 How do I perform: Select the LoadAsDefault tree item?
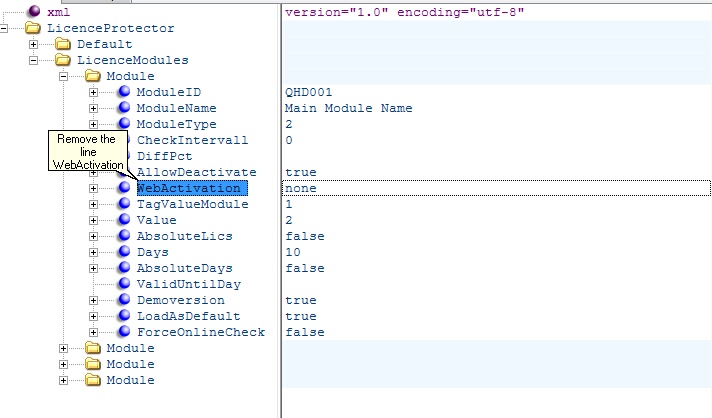tap(188, 316)
